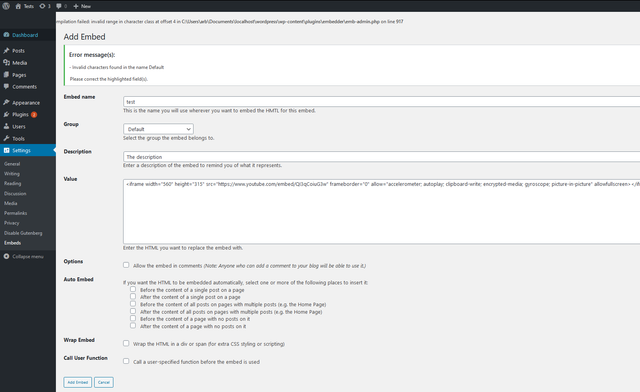Click the Pages icon in sidebar

pos(6,75)
